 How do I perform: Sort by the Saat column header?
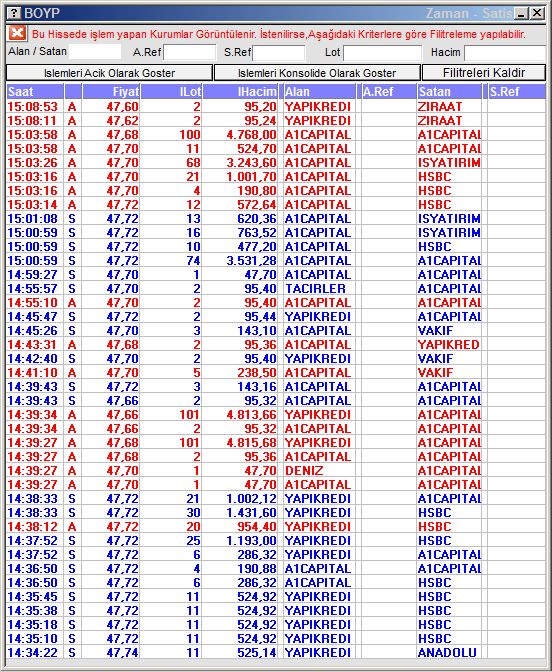35,91
